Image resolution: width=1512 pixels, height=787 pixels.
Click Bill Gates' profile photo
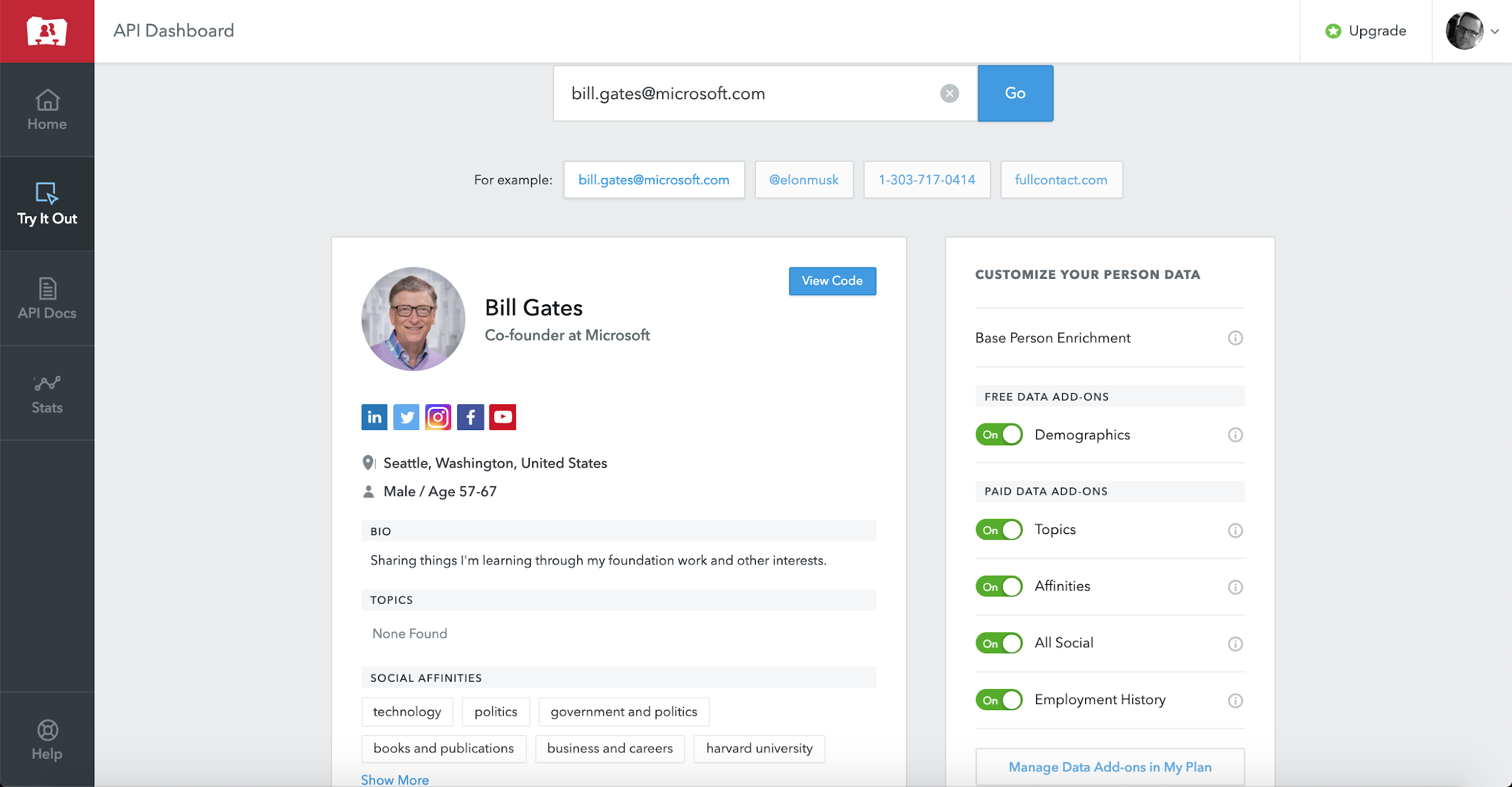[413, 319]
